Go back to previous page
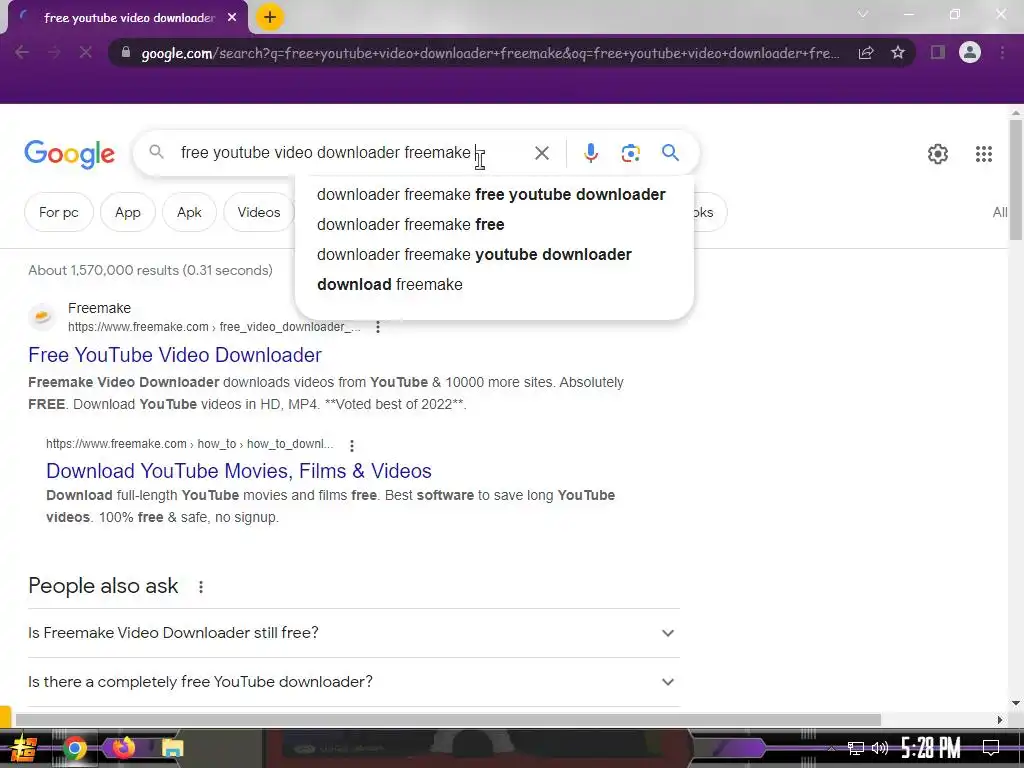Screen dimensions: 1024x768 (x=22, y=52)
